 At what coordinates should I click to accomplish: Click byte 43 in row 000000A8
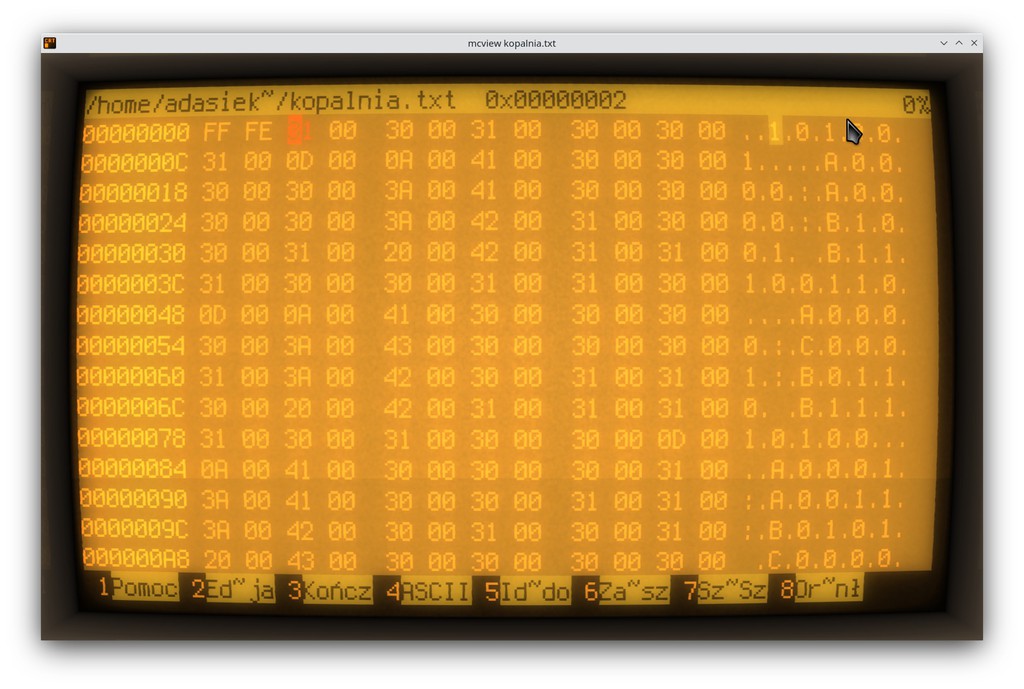[x=300, y=560]
